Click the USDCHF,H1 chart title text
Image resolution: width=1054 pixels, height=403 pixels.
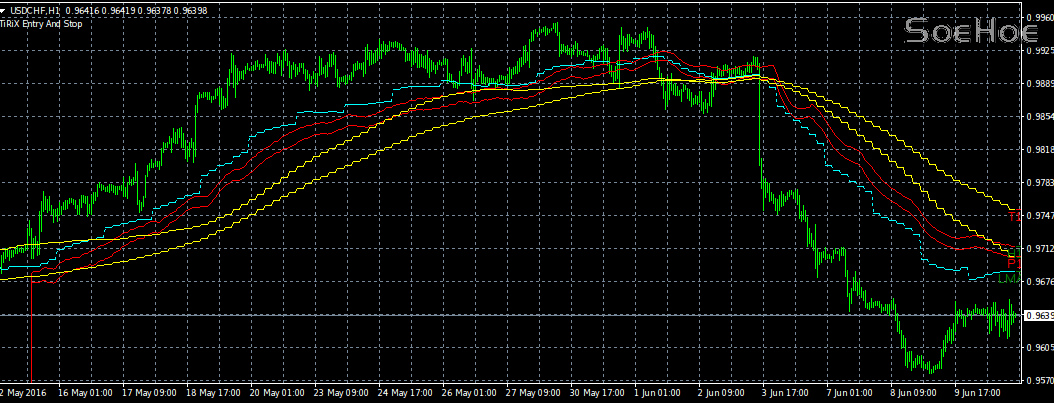(34, 10)
